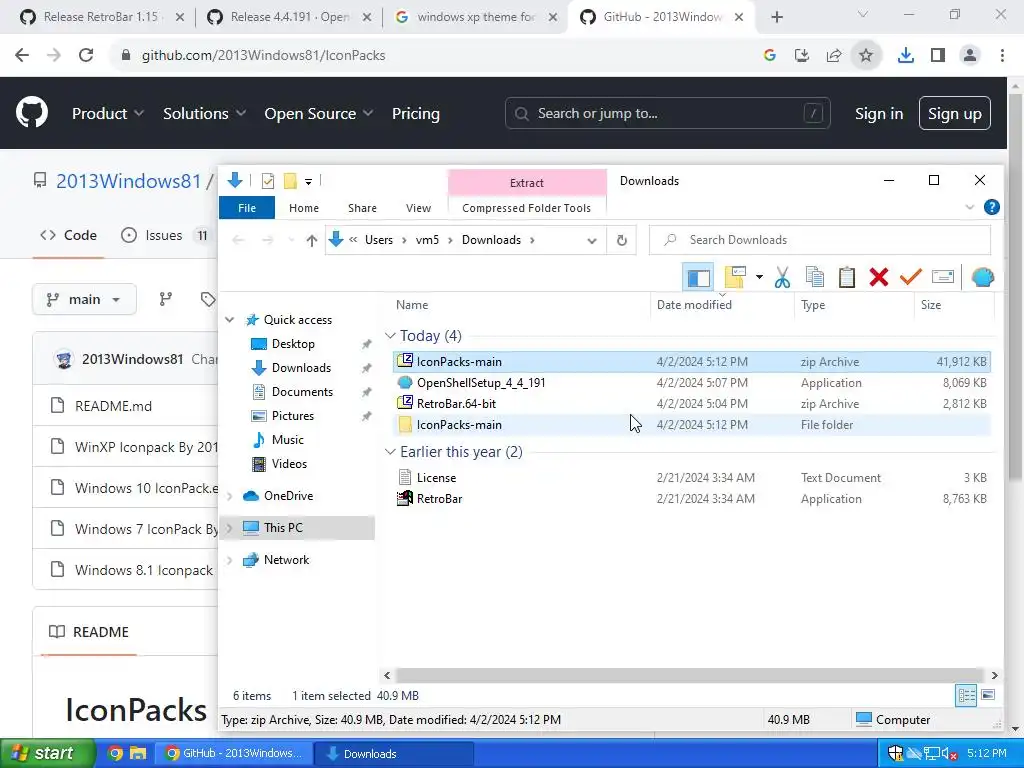Click the horizontal scrollbar in file list

[690, 675]
